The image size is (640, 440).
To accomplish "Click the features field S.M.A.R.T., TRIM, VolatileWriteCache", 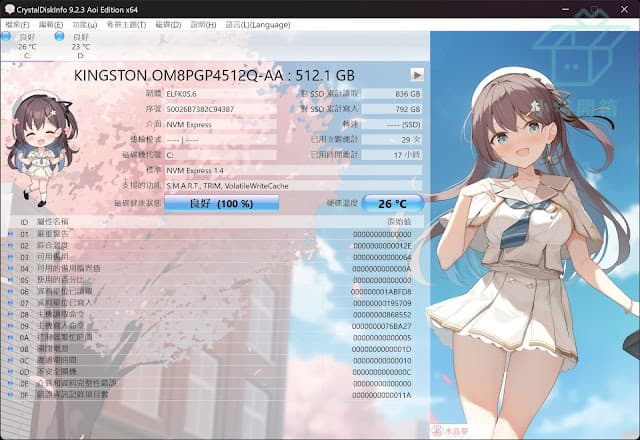I will click(x=293, y=186).
